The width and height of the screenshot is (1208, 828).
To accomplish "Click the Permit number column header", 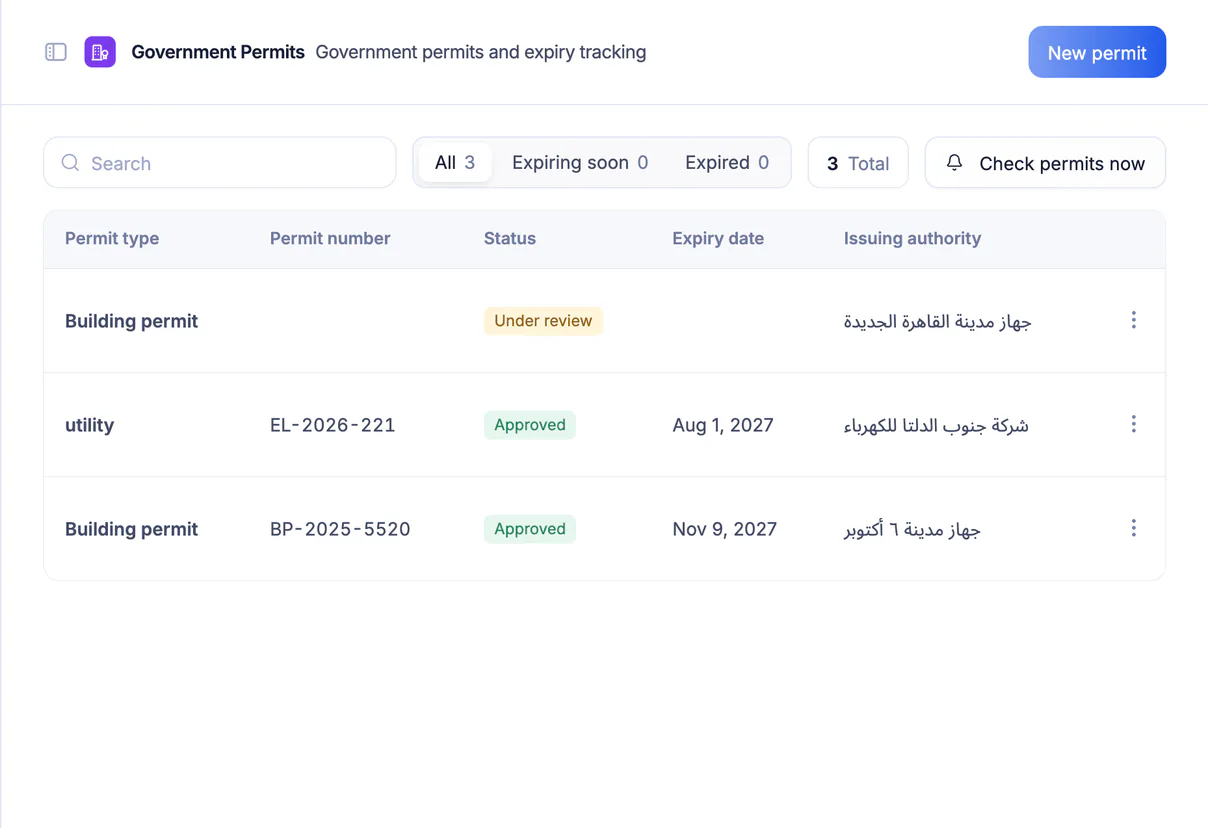I will (330, 238).
